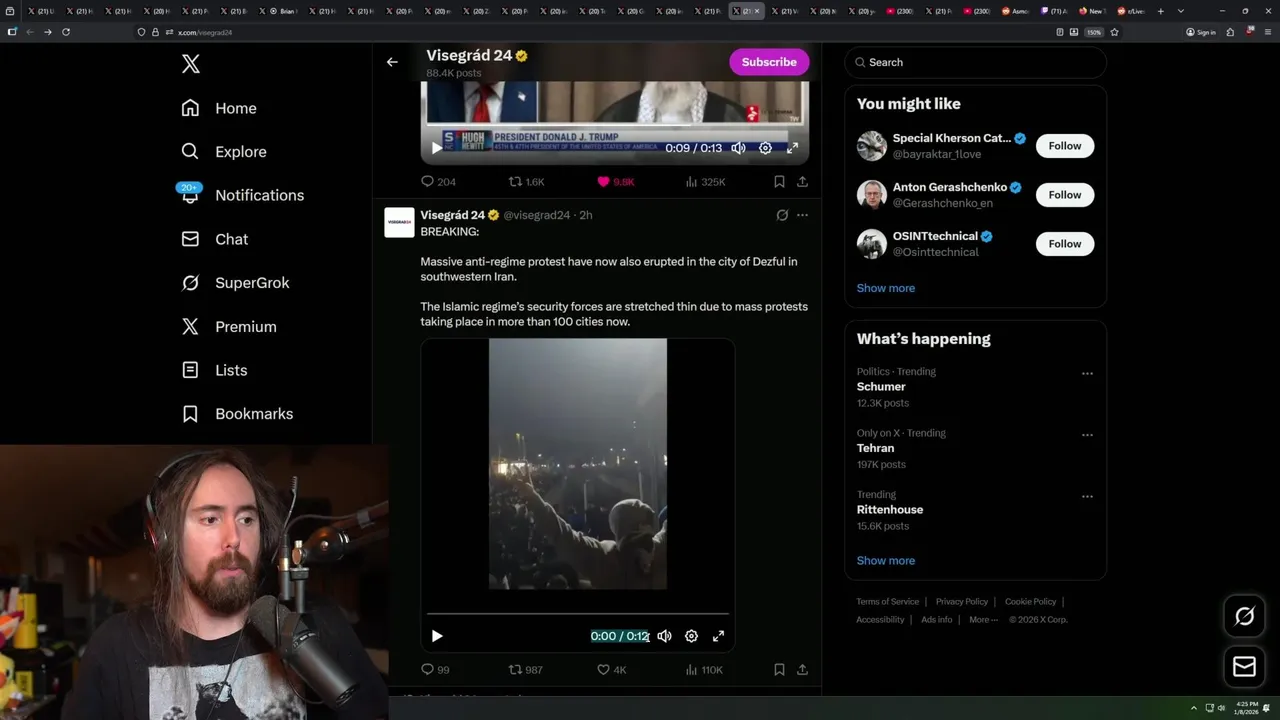Repost the Dezful protest post

coord(526,670)
